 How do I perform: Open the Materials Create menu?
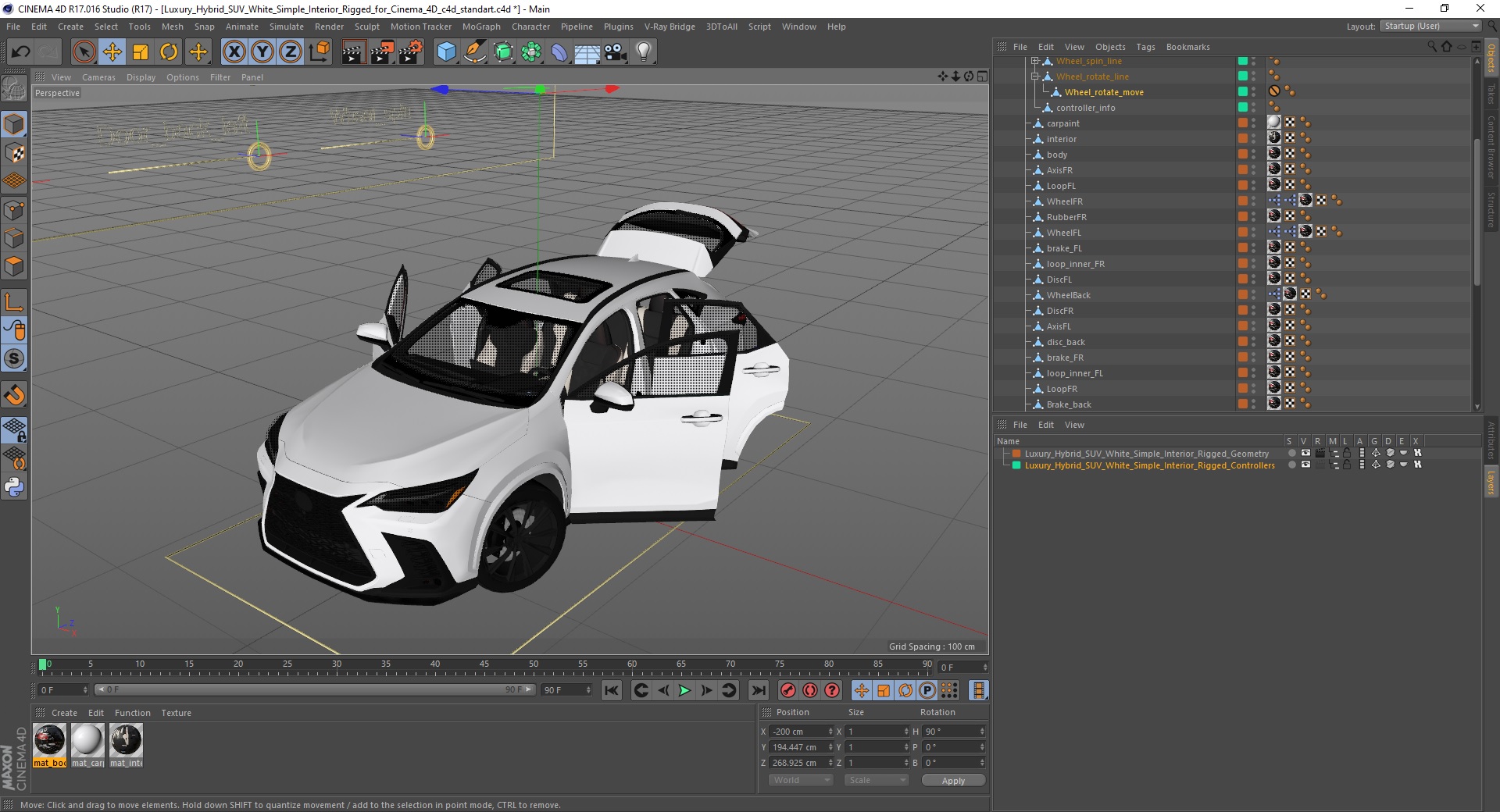[x=64, y=713]
